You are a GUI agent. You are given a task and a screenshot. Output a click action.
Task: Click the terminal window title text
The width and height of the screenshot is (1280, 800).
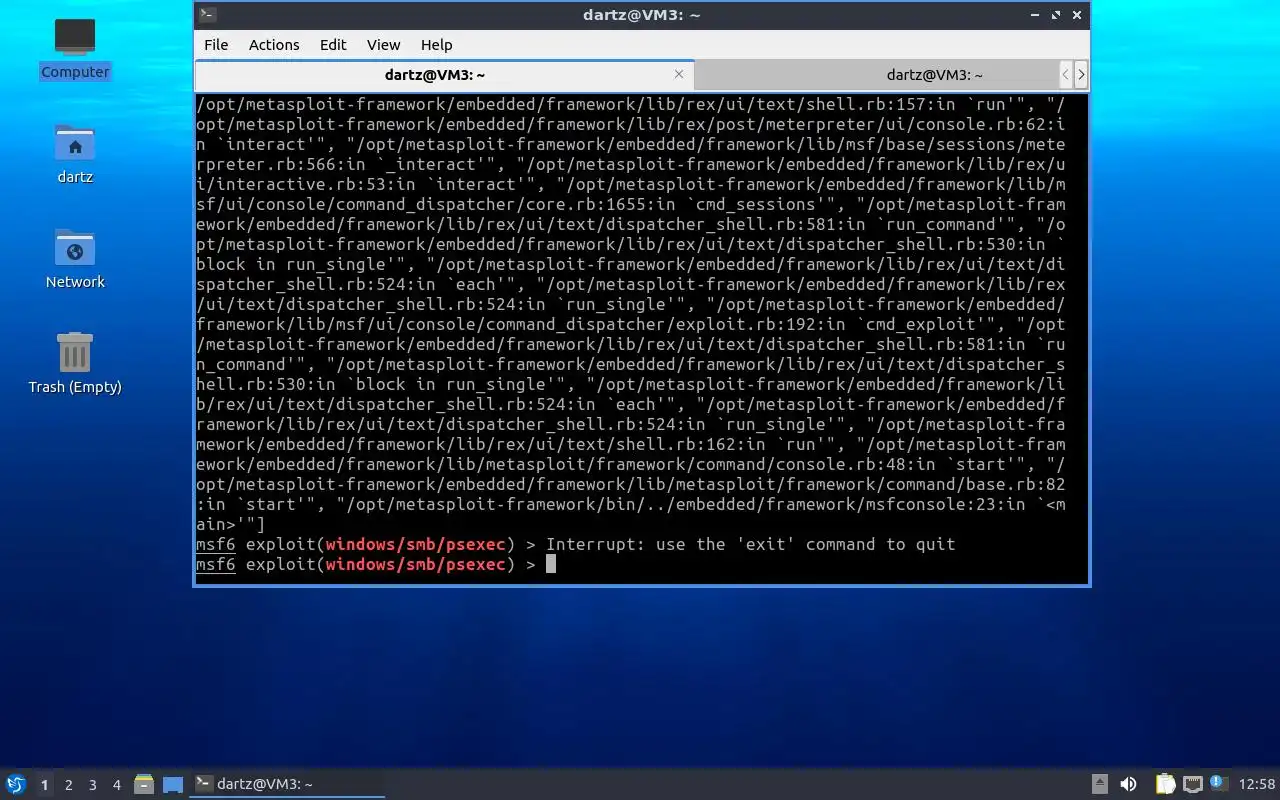pyautogui.click(x=642, y=15)
